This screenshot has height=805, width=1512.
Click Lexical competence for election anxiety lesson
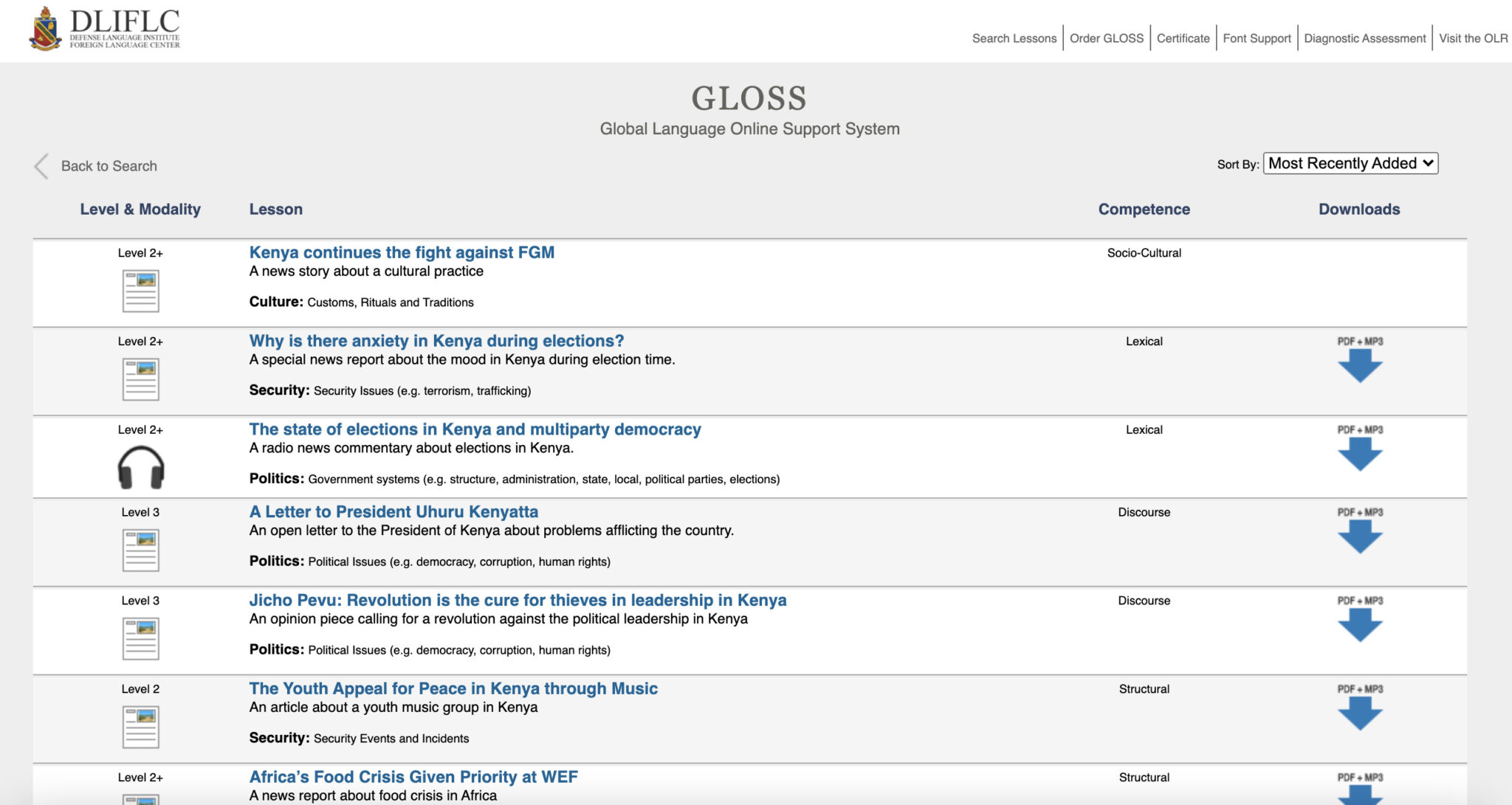coord(1144,342)
